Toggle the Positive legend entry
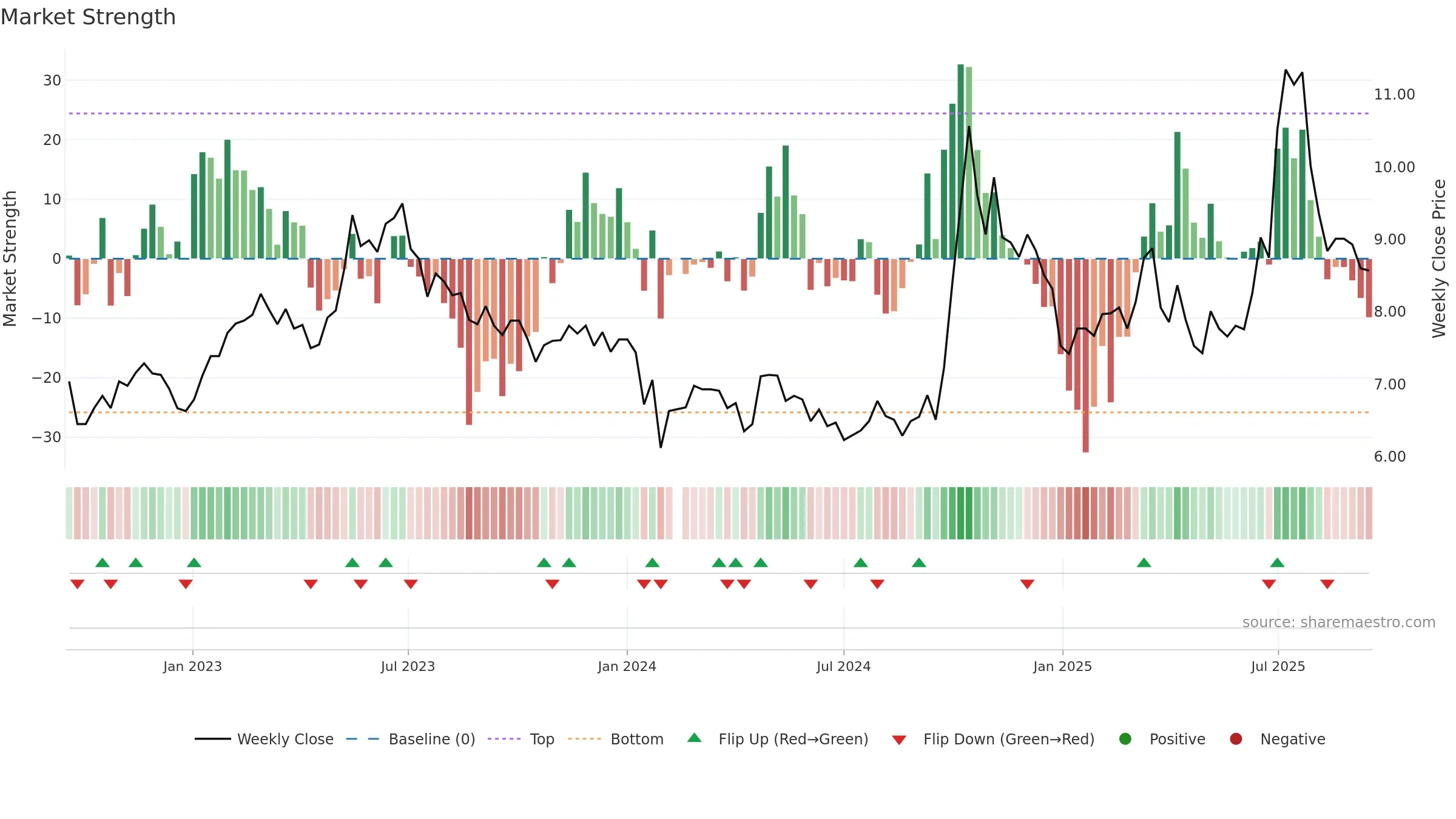The width and height of the screenshot is (1456, 819). coord(1162,739)
